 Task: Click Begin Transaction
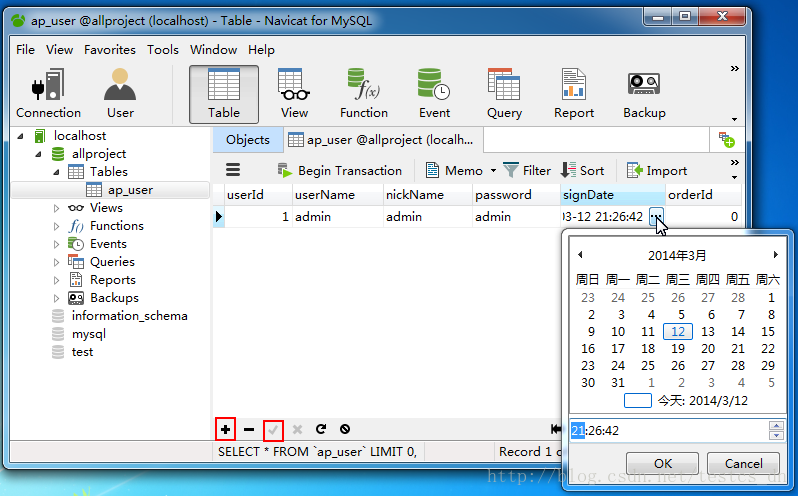340,170
